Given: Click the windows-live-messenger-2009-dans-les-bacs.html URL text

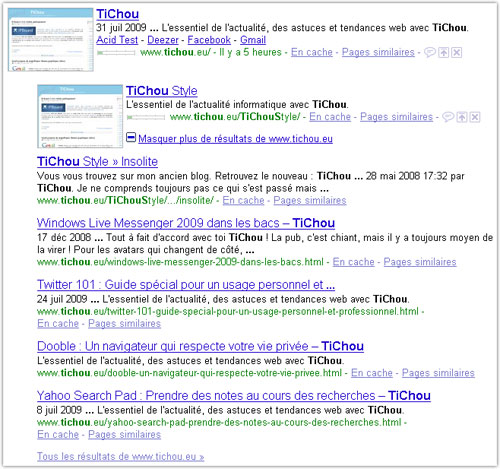Looking at the screenshot, I should (x=180, y=262).
